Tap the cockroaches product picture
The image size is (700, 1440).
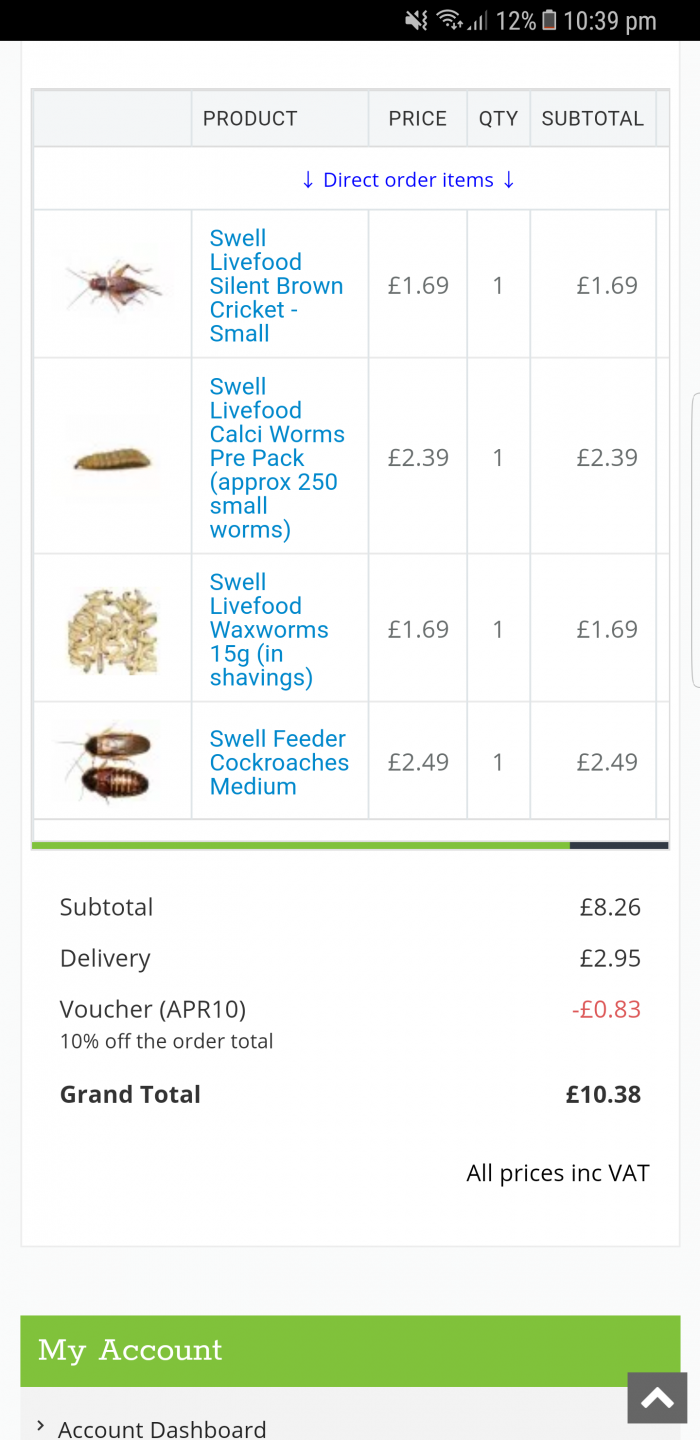pyautogui.click(x=112, y=762)
